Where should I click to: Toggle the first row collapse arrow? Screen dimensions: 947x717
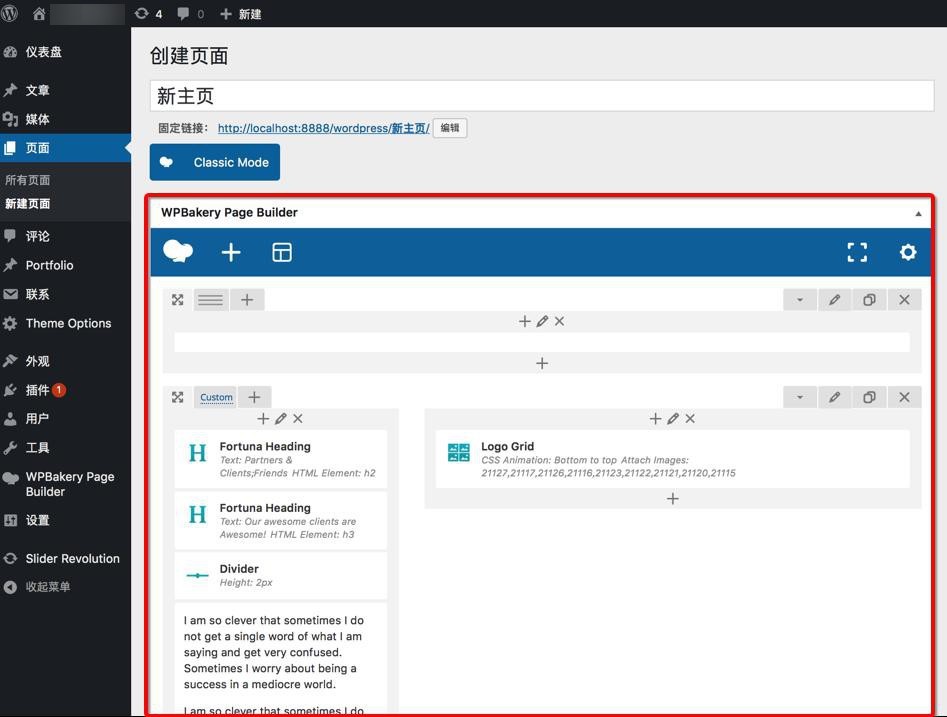pos(800,300)
